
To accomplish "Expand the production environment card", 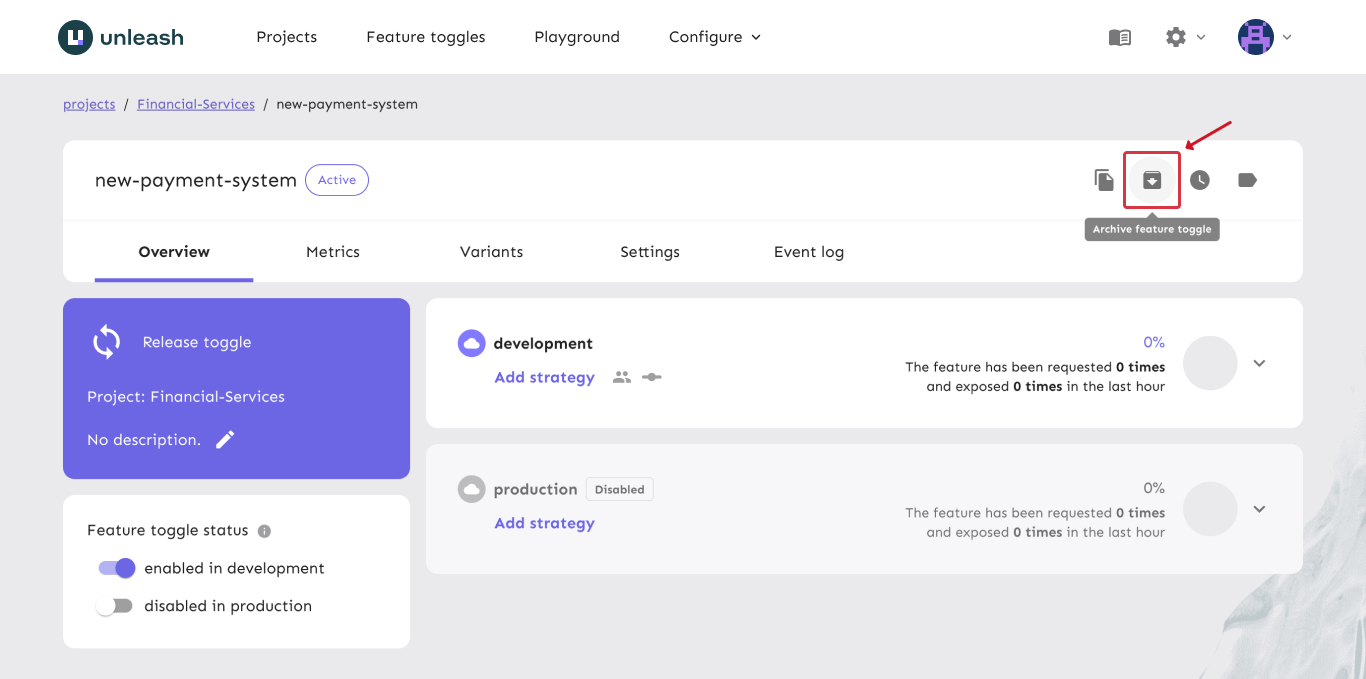I will 1259,509.
